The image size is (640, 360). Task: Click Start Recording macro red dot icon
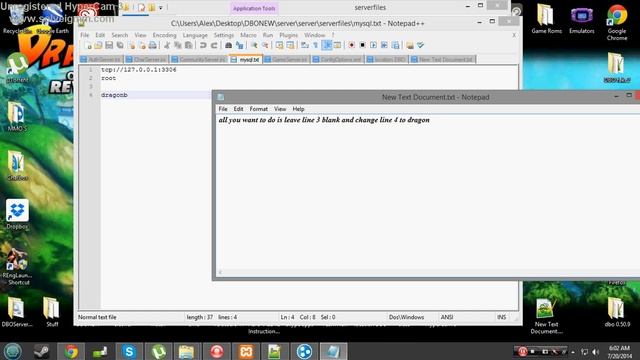point(351,45)
